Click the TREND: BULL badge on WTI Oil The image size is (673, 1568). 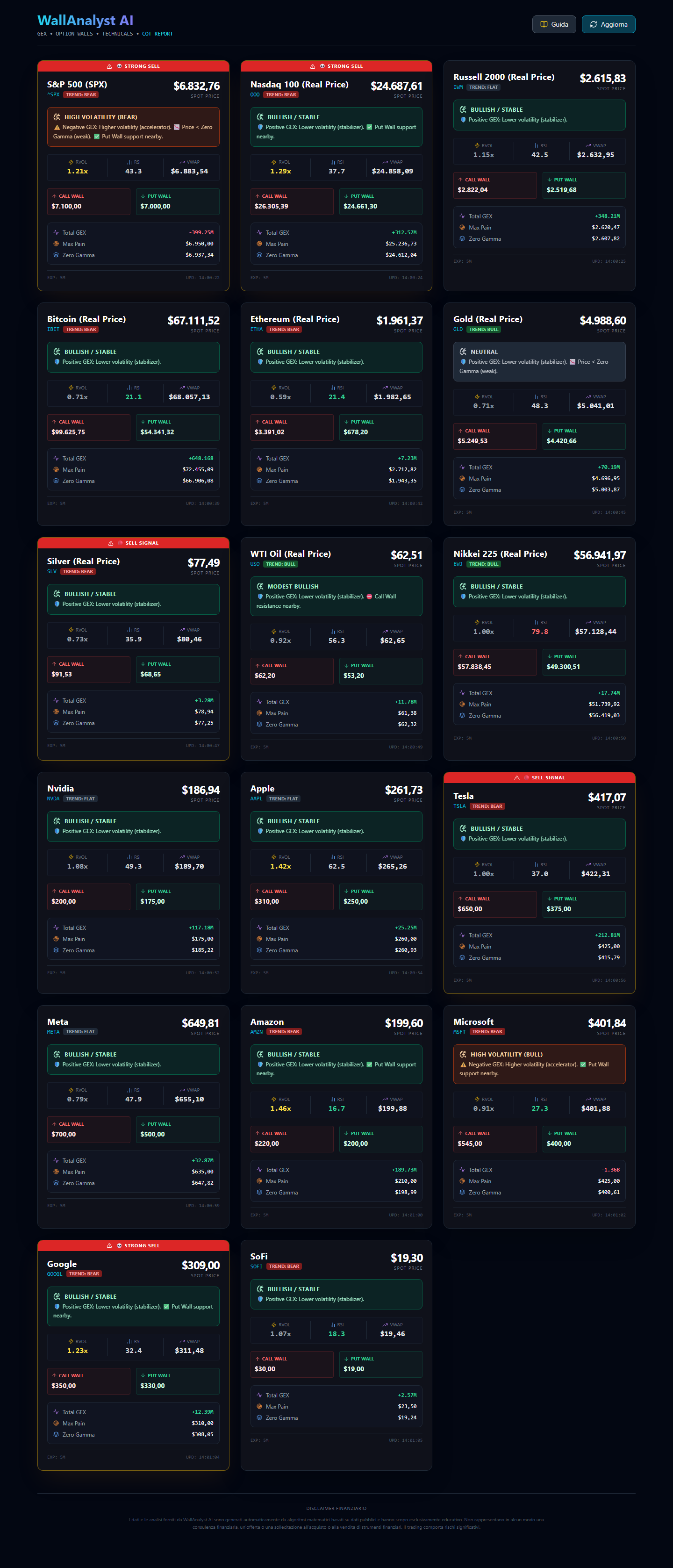[x=280, y=564]
